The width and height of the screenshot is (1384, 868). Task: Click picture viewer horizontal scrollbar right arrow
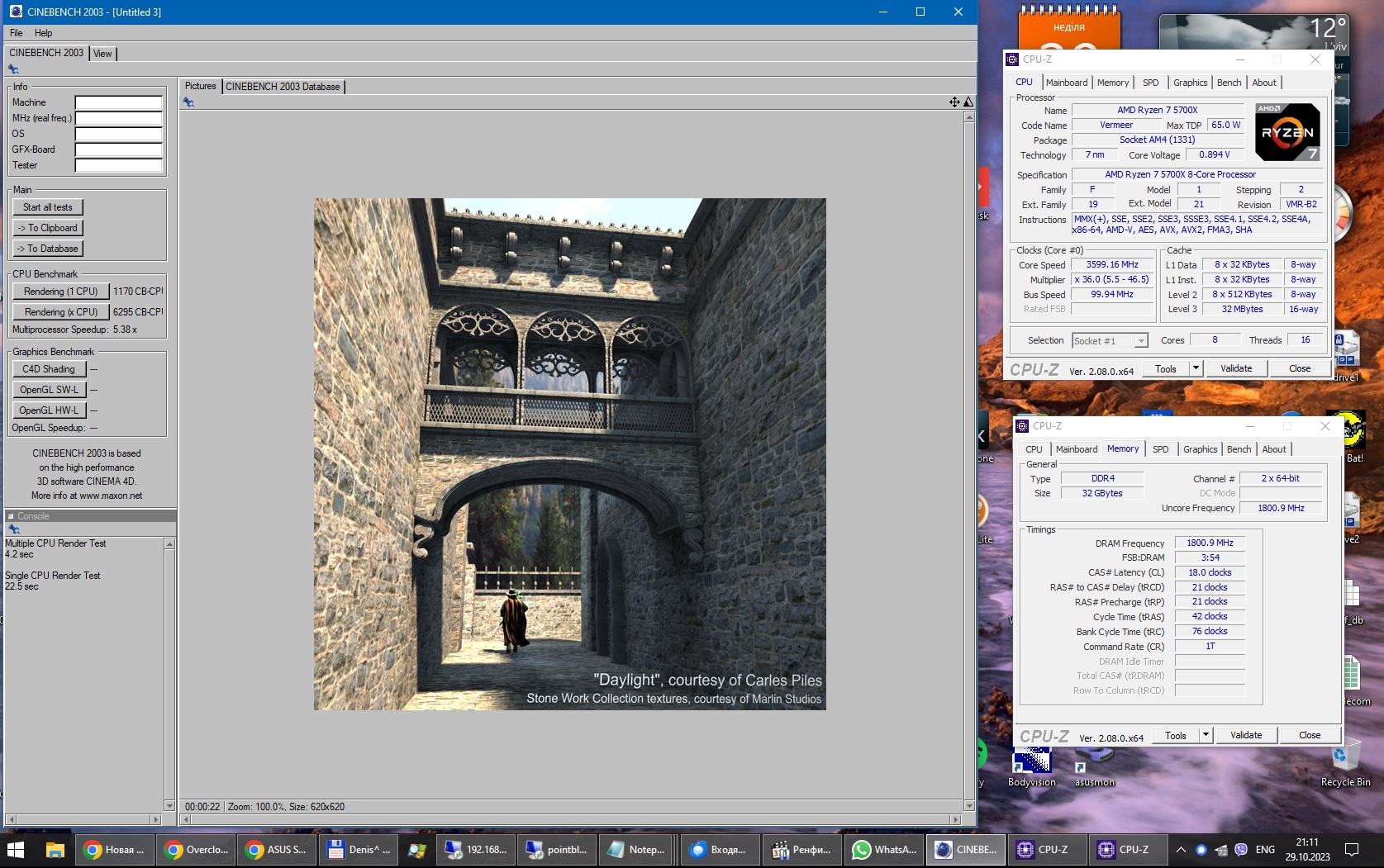pyautogui.click(x=956, y=819)
